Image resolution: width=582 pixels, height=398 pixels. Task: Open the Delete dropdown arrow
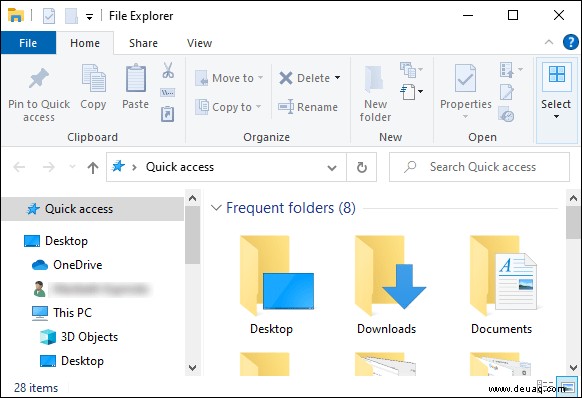click(x=337, y=78)
